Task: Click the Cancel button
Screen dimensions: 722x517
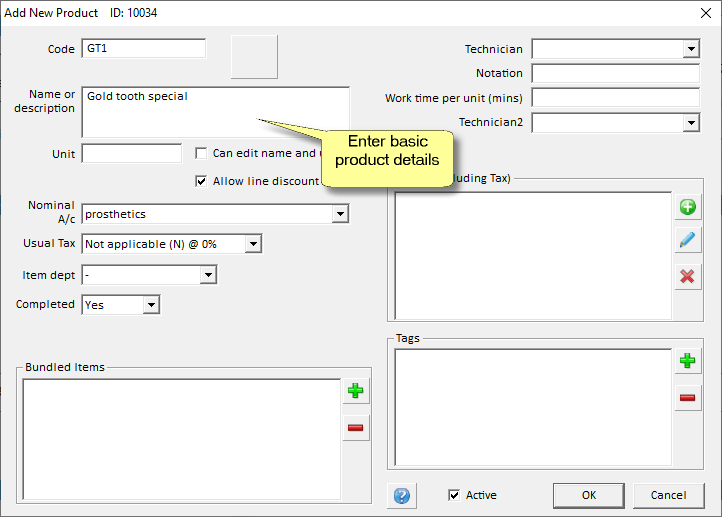Action: pyautogui.click(x=669, y=495)
